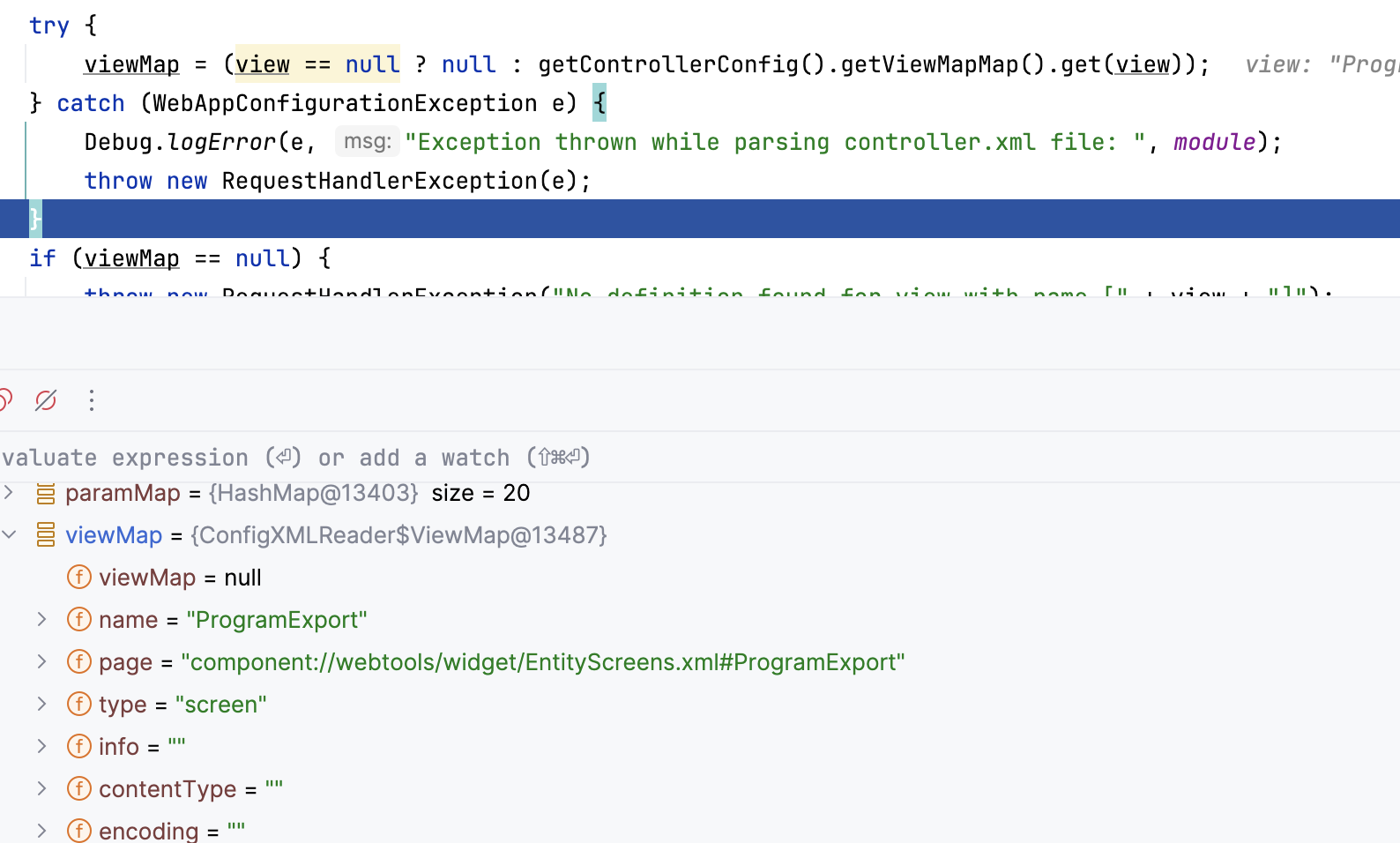Click the highlighted closing brace line
This screenshot has width=1400, height=843.
[700, 219]
